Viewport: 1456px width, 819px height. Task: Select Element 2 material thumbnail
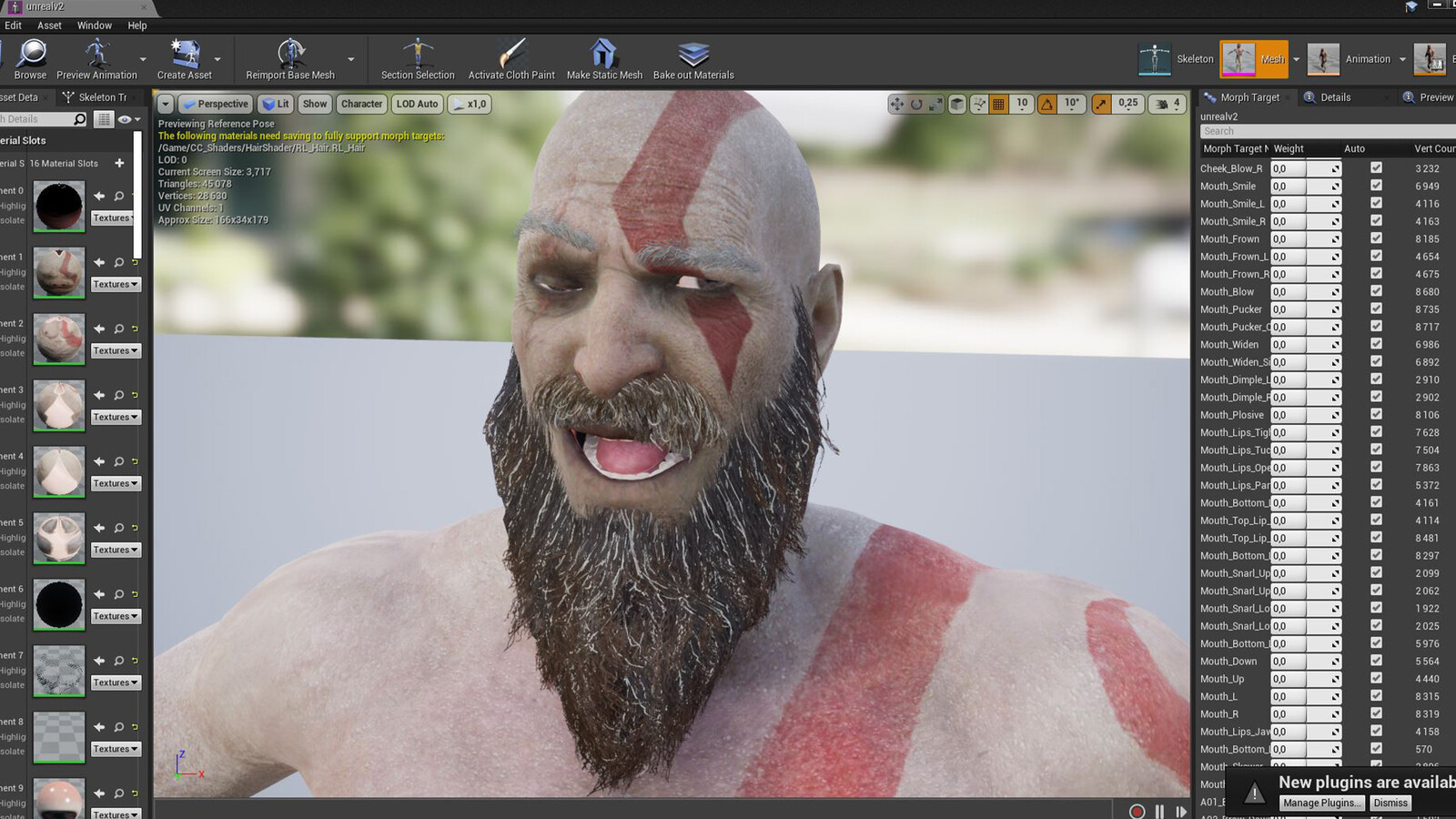[x=59, y=339]
